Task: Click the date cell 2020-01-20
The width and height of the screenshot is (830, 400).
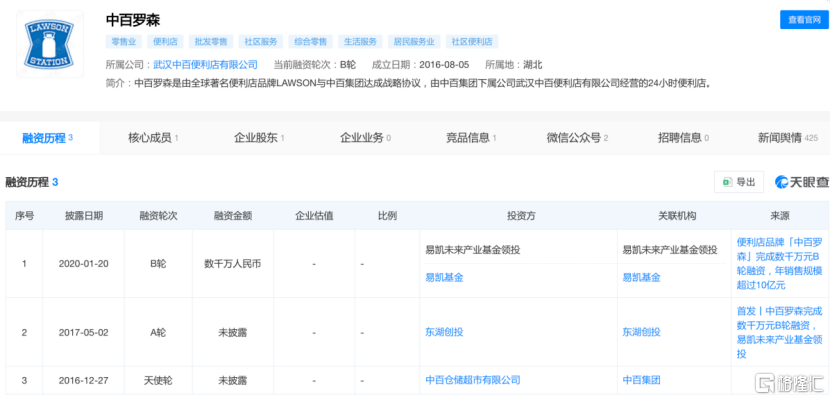Action: (84, 263)
